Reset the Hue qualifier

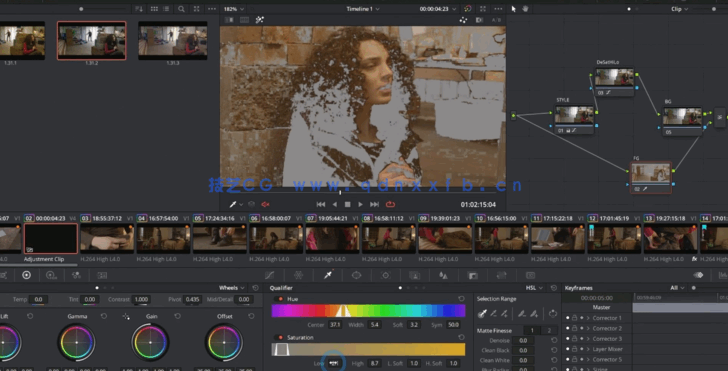pyautogui.click(x=461, y=299)
